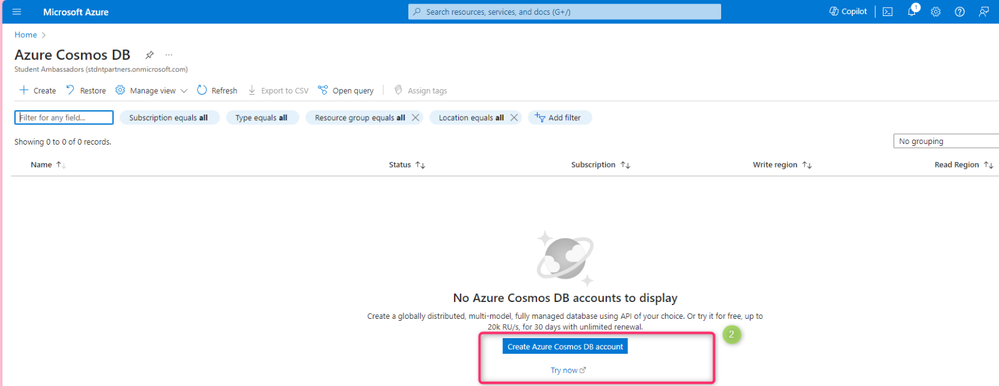Sort by the Name column
This screenshot has height=386, width=999.
pos(48,164)
